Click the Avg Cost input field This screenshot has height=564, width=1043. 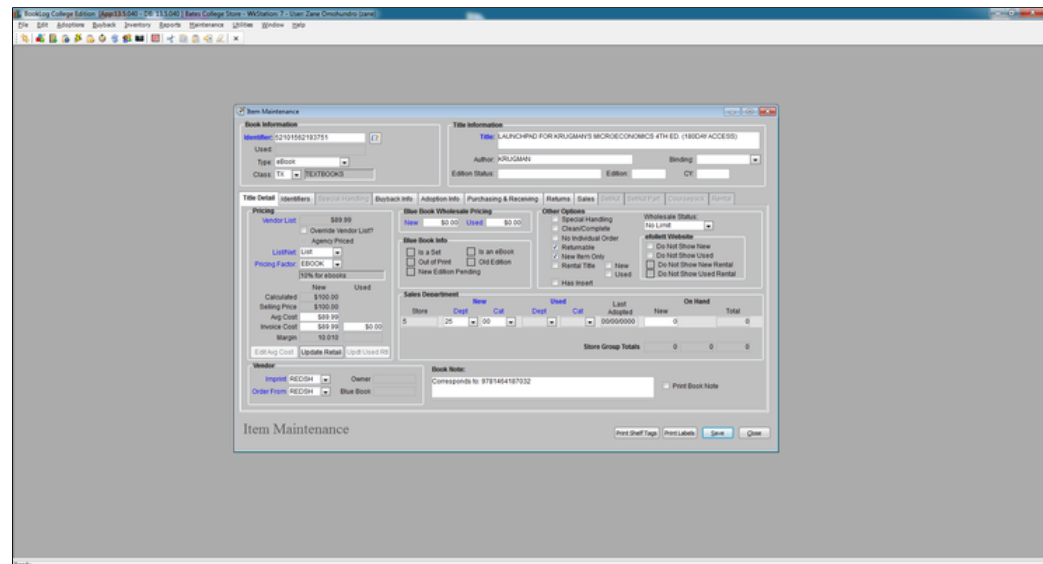click(320, 317)
